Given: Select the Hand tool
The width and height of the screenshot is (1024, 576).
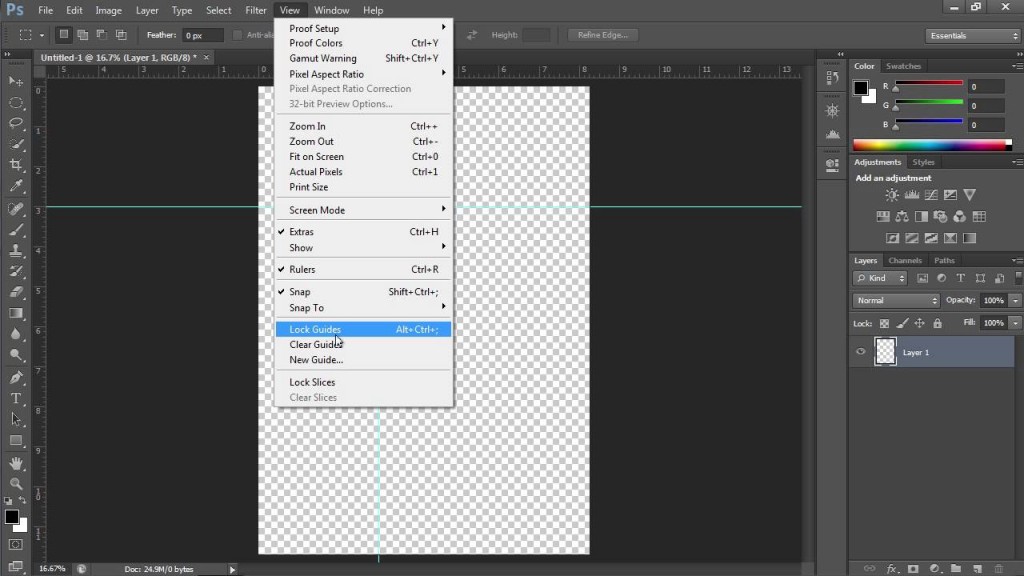Looking at the screenshot, I should [x=16, y=463].
